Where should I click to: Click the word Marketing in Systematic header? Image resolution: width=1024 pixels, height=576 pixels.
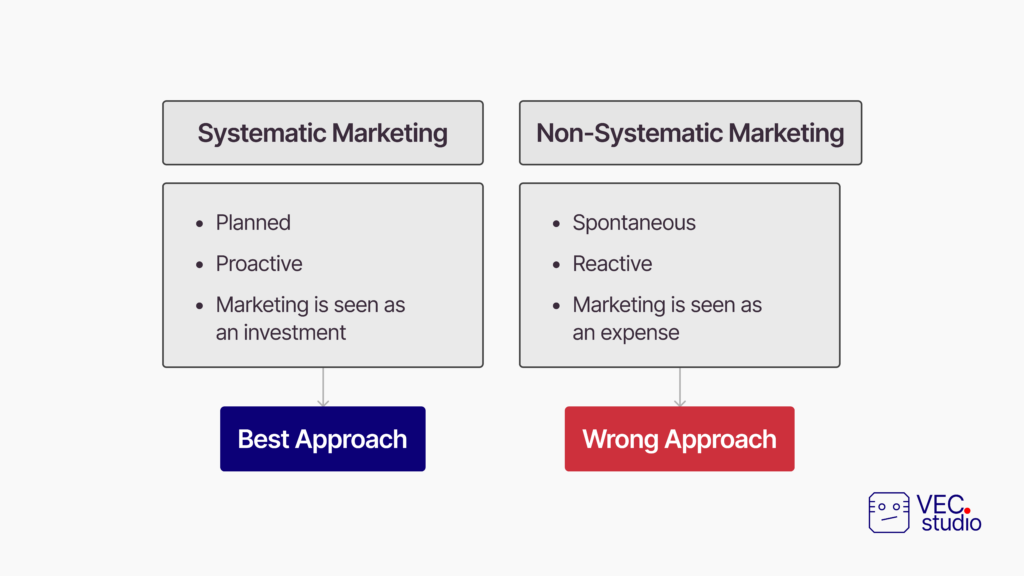pos(390,134)
